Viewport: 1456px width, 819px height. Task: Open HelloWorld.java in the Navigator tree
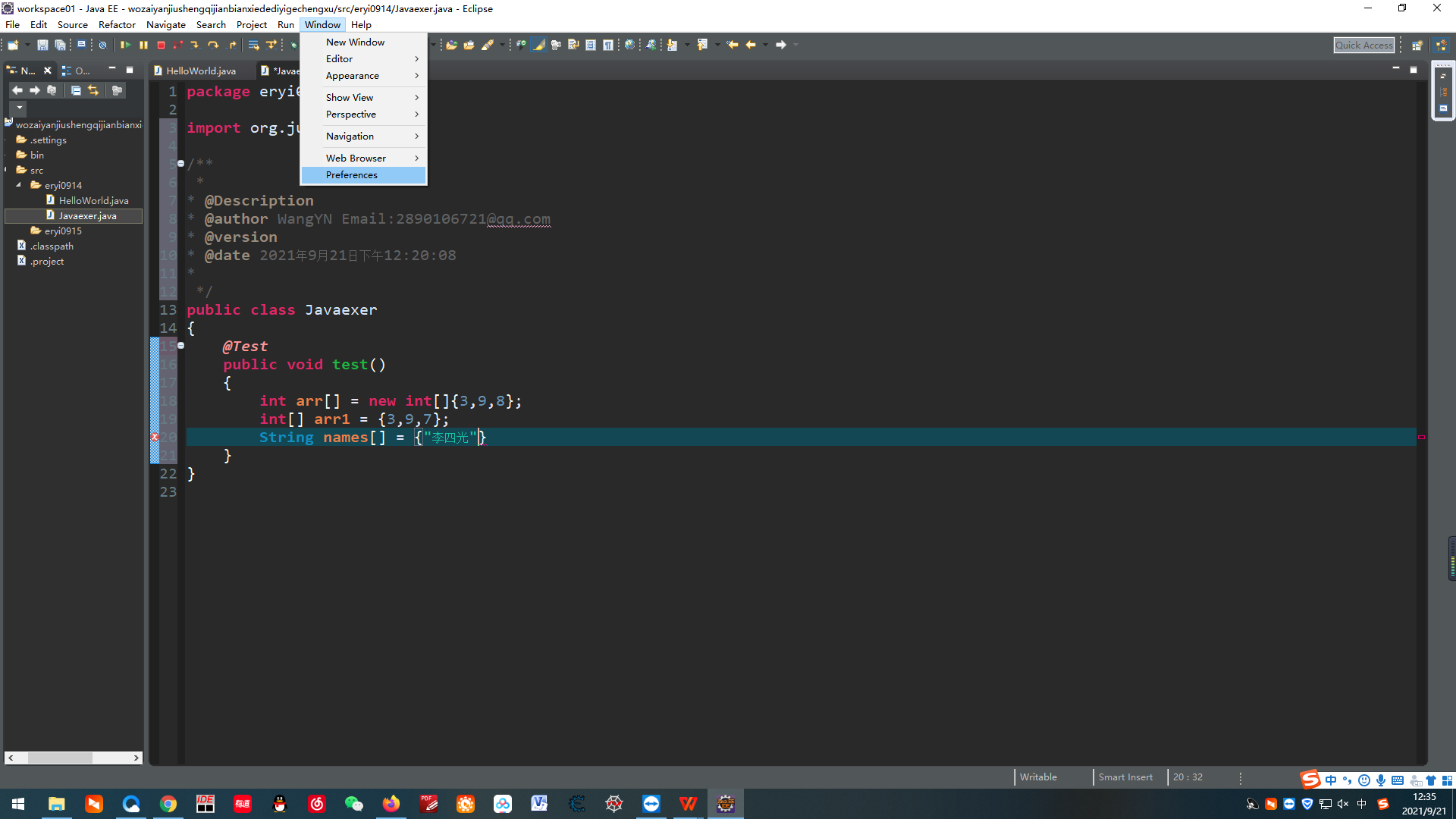tap(93, 200)
